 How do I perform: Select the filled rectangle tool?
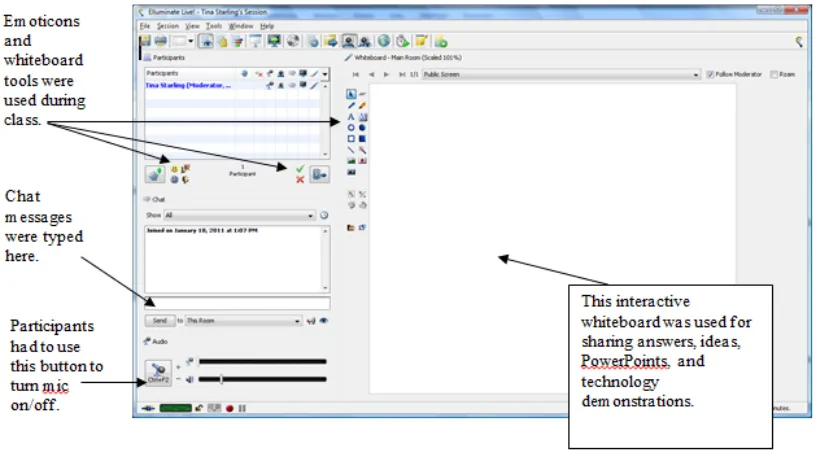[362, 139]
